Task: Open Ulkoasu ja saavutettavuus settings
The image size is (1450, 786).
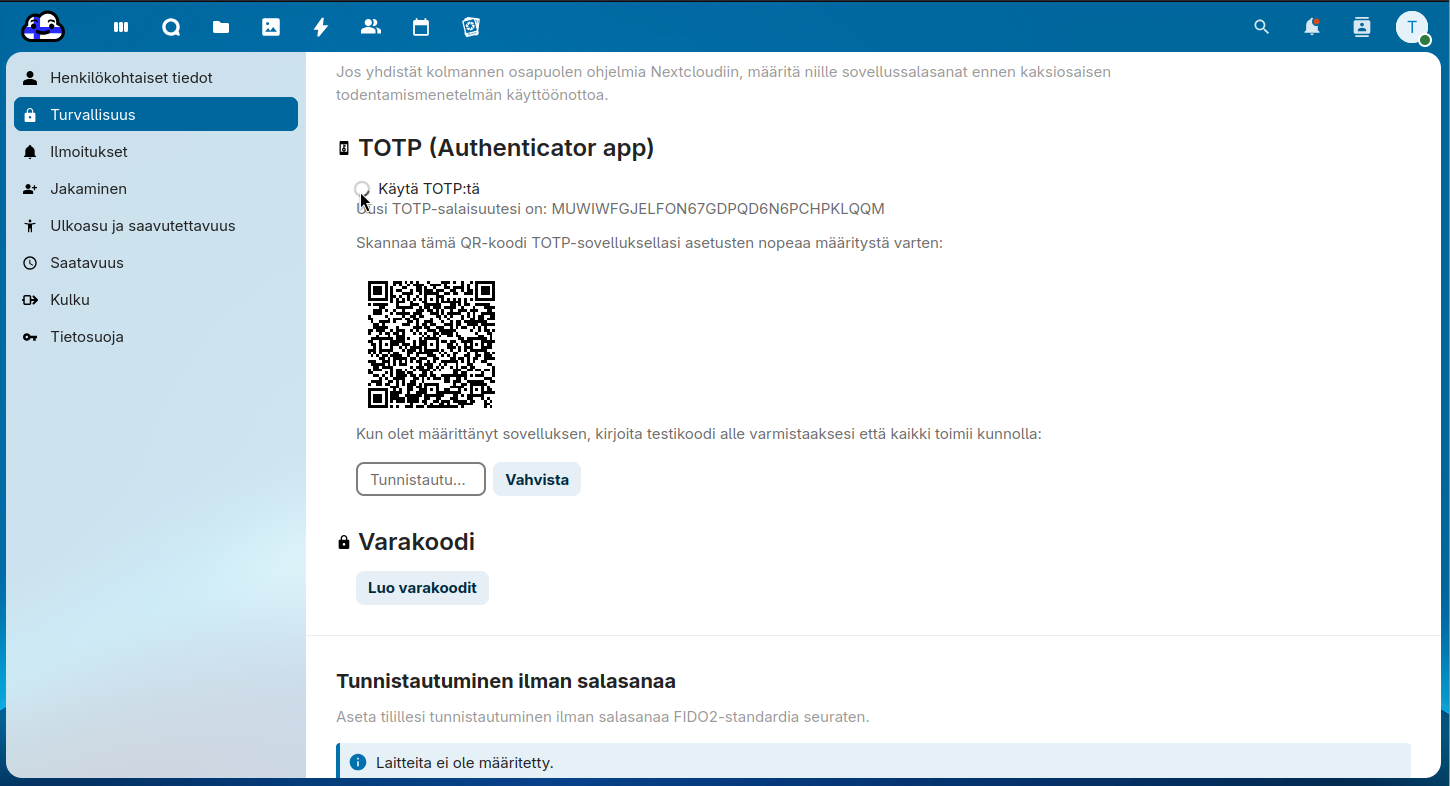Action: (x=156, y=226)
